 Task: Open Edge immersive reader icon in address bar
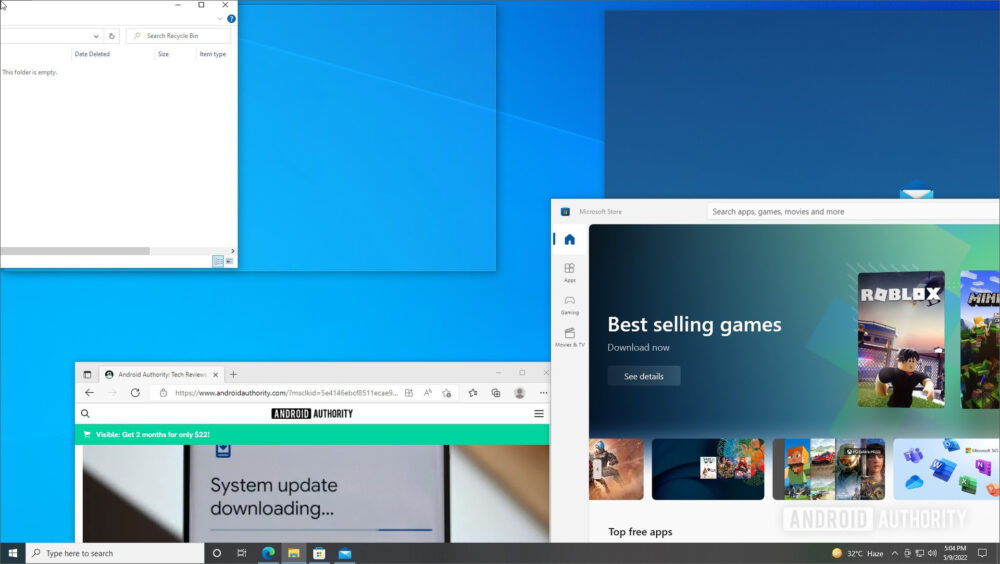click(409, 393)
